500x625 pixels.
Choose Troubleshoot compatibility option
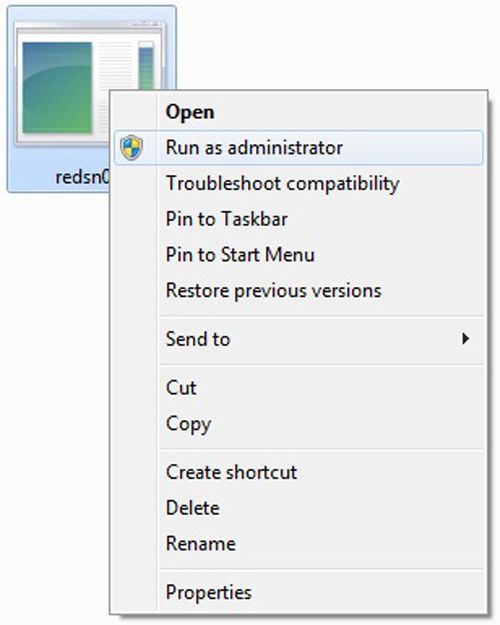298,183
